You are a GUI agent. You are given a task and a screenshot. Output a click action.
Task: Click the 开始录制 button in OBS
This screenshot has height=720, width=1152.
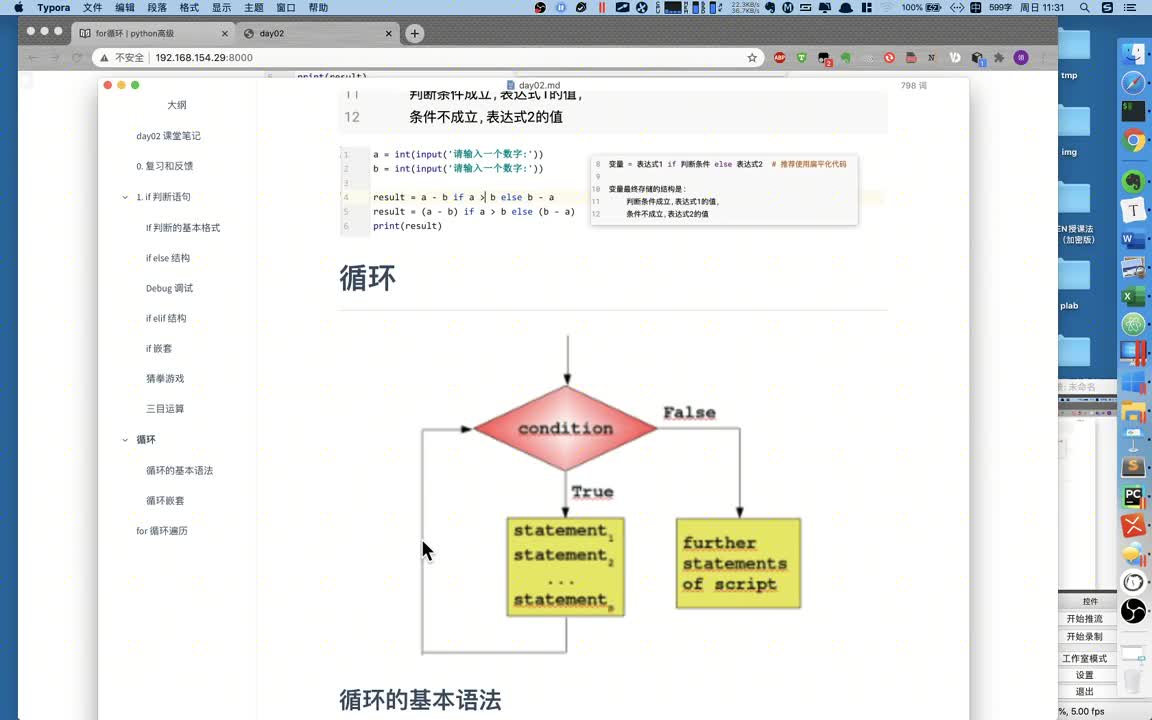click(x=1084, y=636)
